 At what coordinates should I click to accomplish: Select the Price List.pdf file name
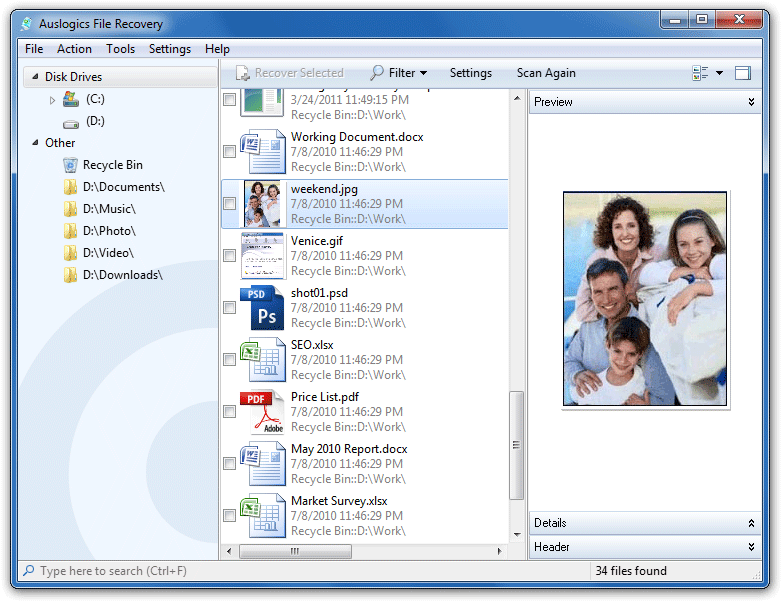click(x=325, y=397)
